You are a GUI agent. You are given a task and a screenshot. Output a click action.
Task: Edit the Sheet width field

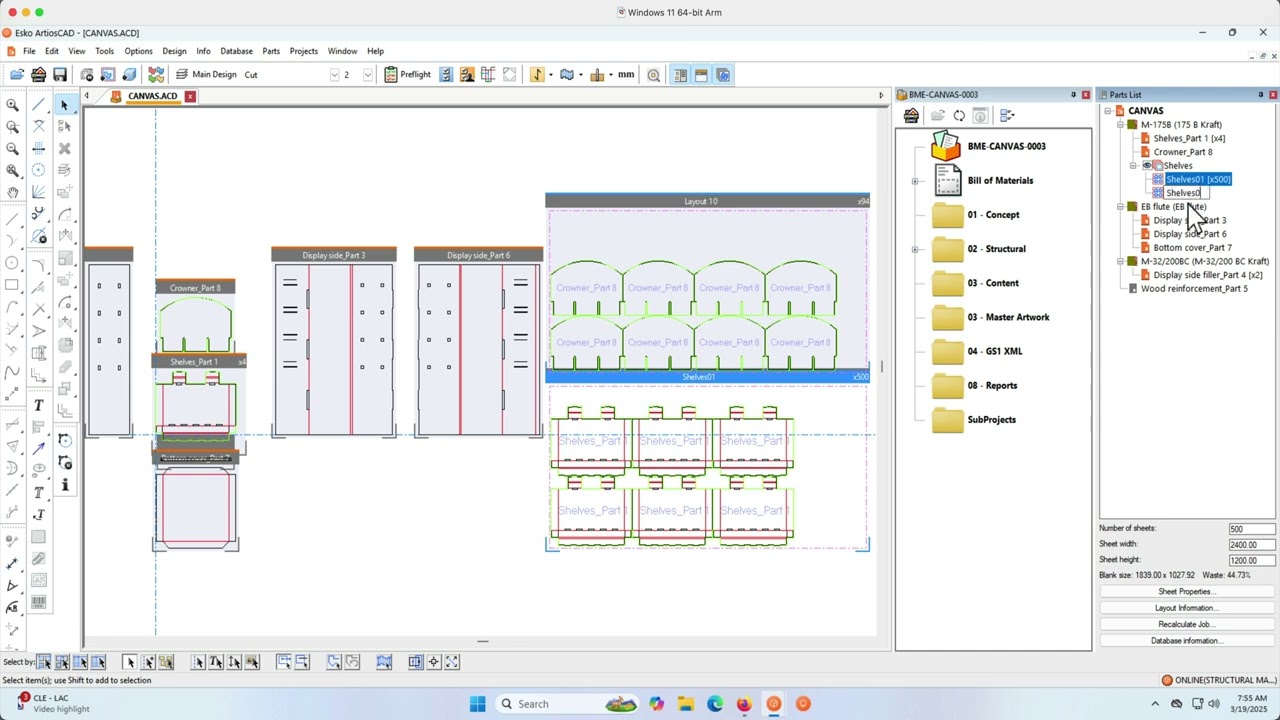pos(1251,545)
